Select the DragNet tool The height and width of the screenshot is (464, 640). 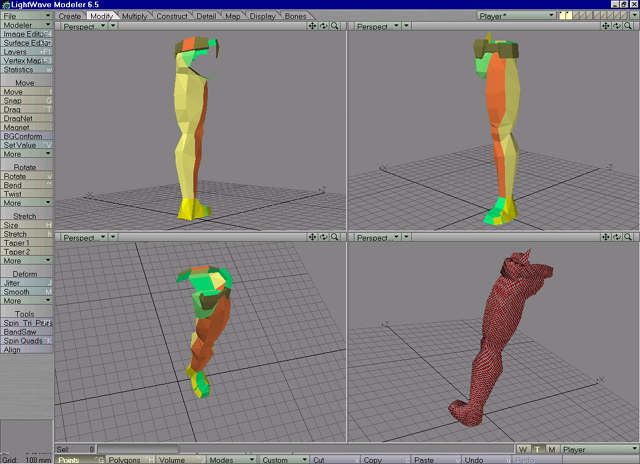tap(27, 118)
